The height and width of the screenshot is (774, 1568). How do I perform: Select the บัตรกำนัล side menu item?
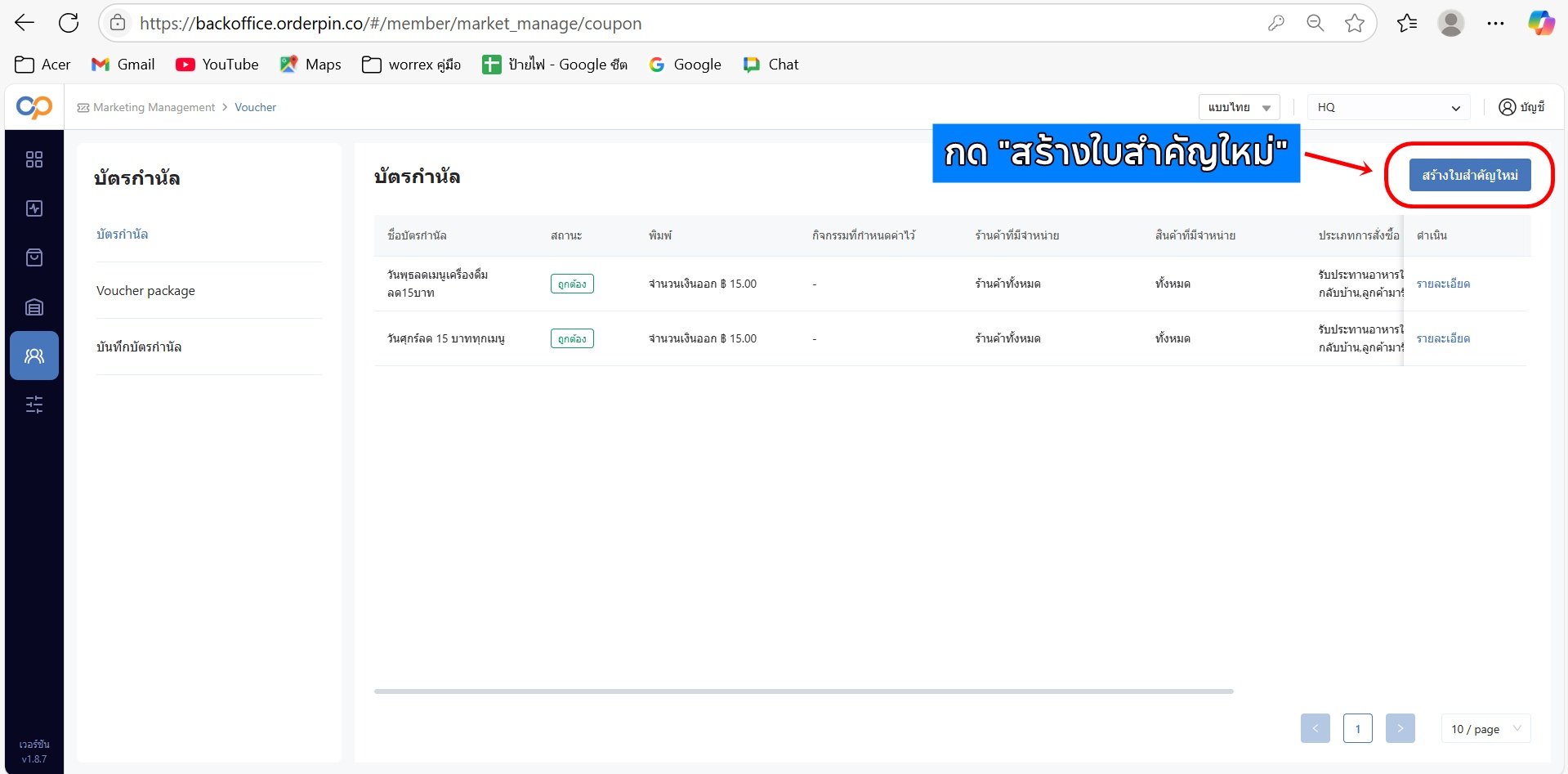point(123,235)
